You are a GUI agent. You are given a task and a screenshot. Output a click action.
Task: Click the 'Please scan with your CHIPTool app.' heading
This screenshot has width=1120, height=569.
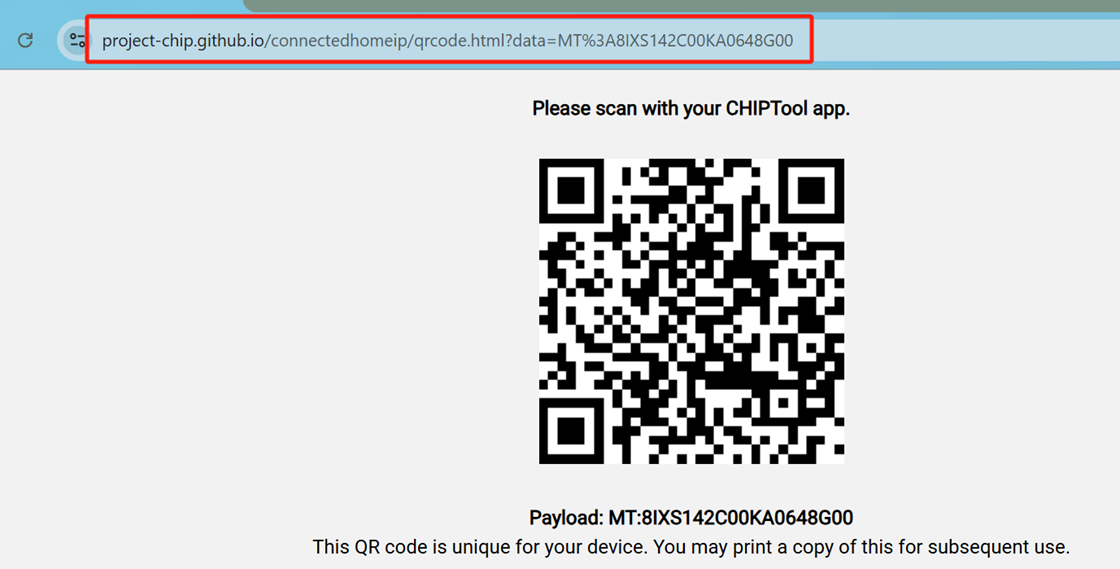(x=691, y=109)
